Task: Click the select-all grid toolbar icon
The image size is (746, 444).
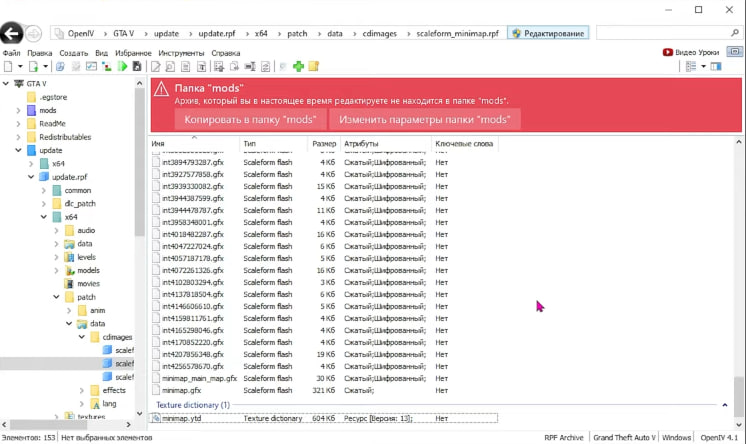Action: point(219,67)
